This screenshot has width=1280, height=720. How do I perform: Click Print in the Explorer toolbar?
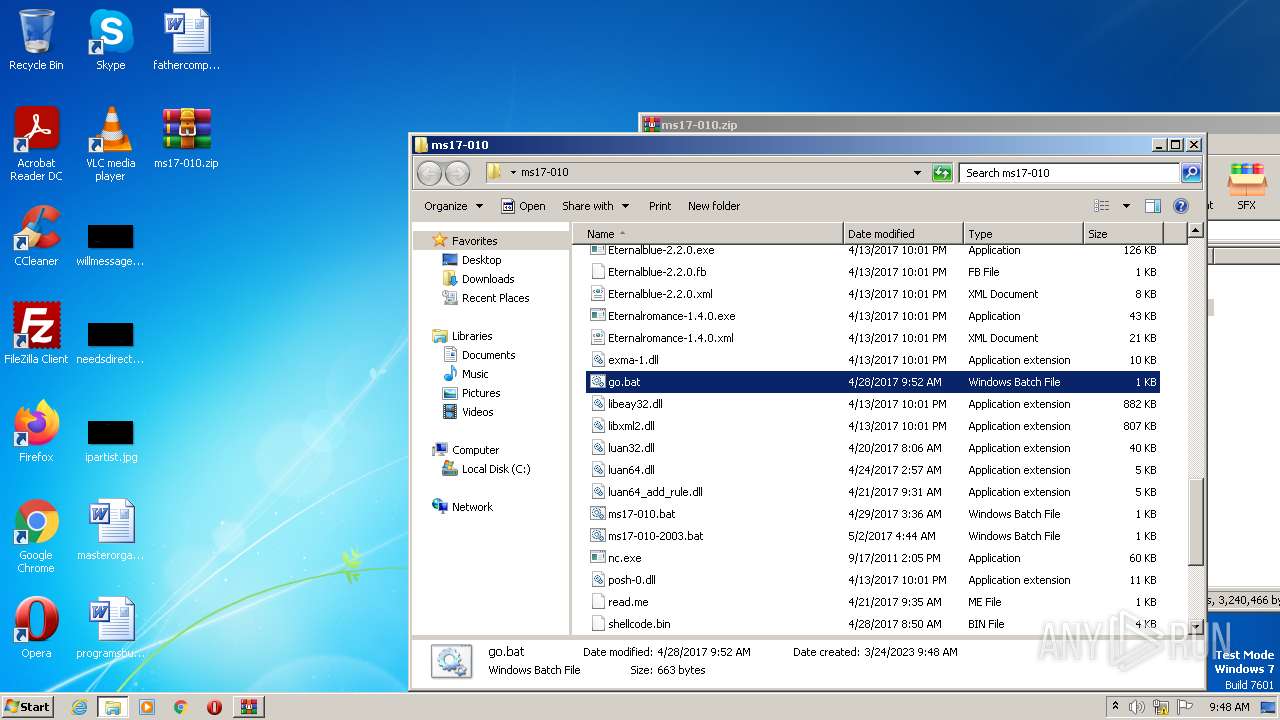click(660, 206)
